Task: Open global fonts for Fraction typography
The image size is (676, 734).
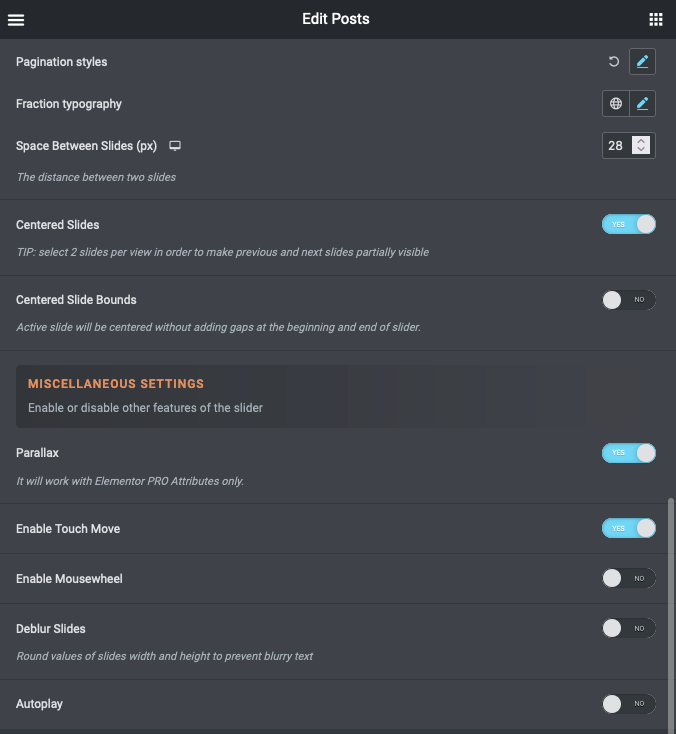Action: [x=616, y=103]
